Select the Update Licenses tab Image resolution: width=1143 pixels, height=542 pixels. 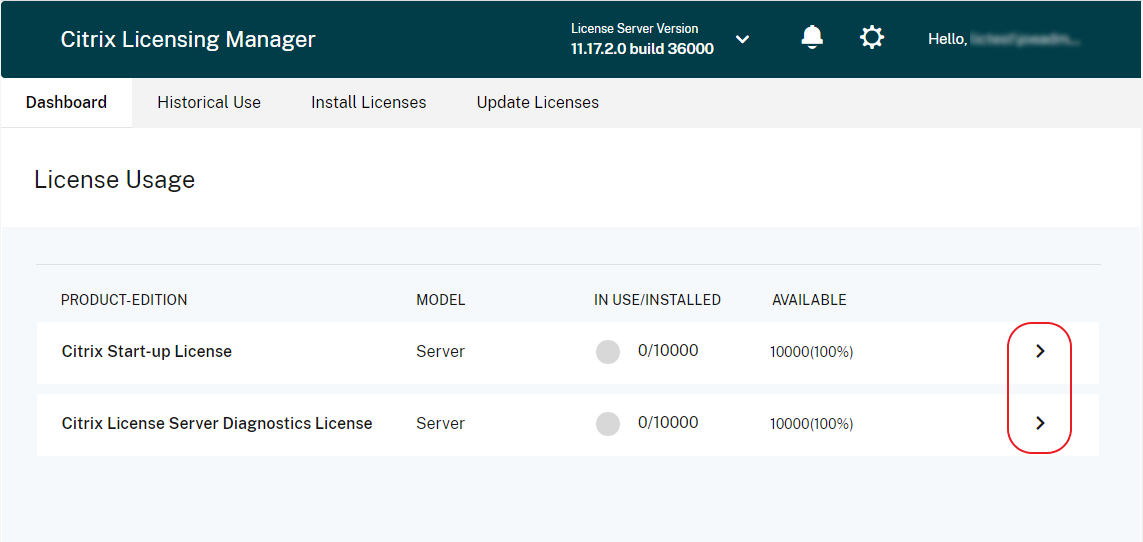tap(538, 102)
